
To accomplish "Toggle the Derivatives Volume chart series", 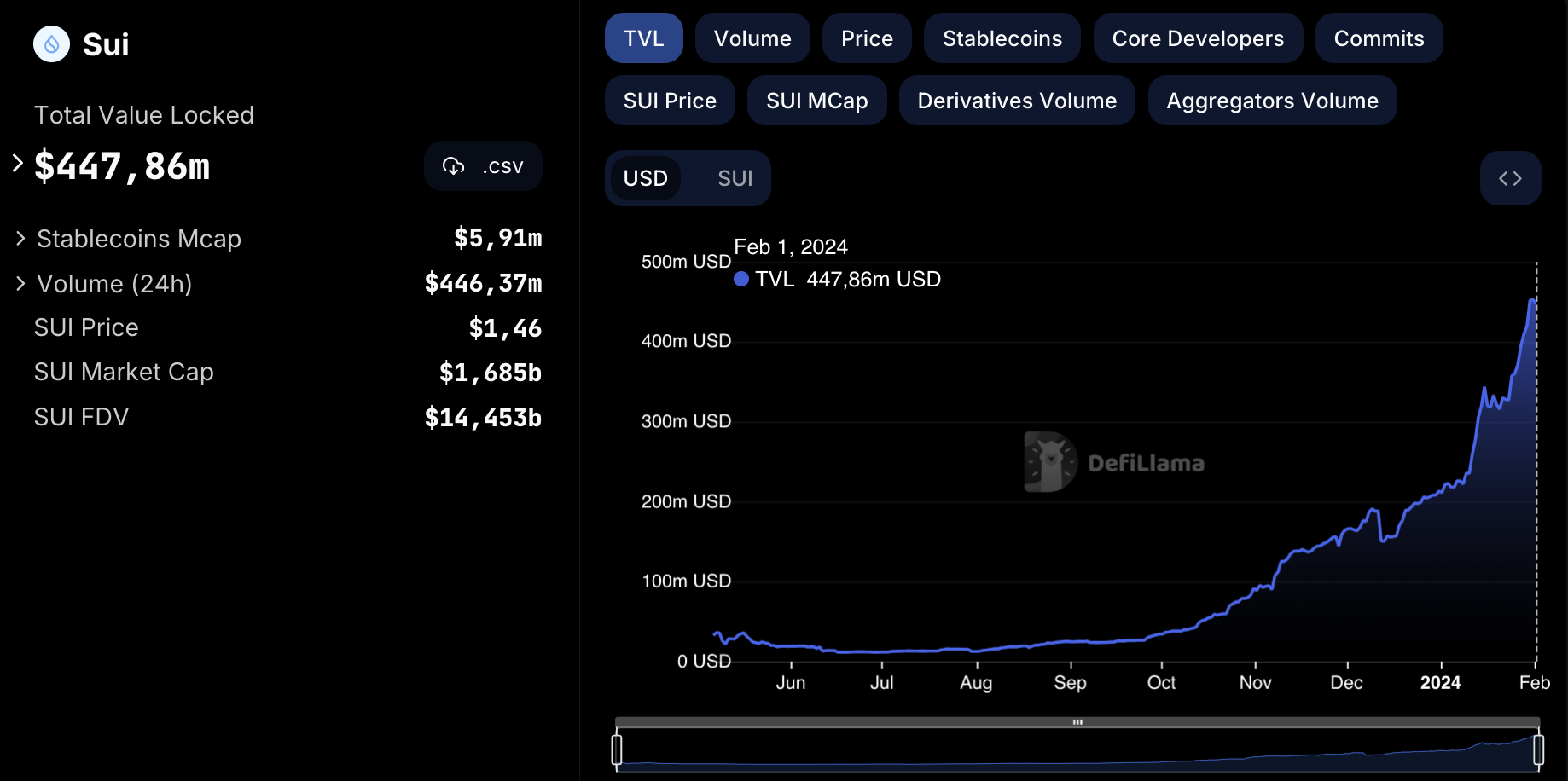I will 1017,101.
